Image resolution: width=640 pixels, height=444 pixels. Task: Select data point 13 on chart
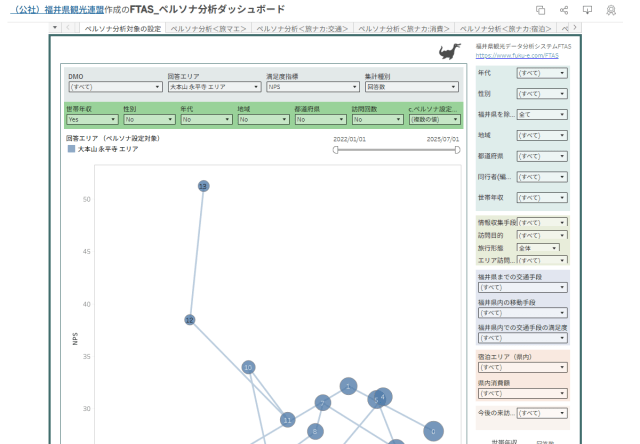point(203,186)
